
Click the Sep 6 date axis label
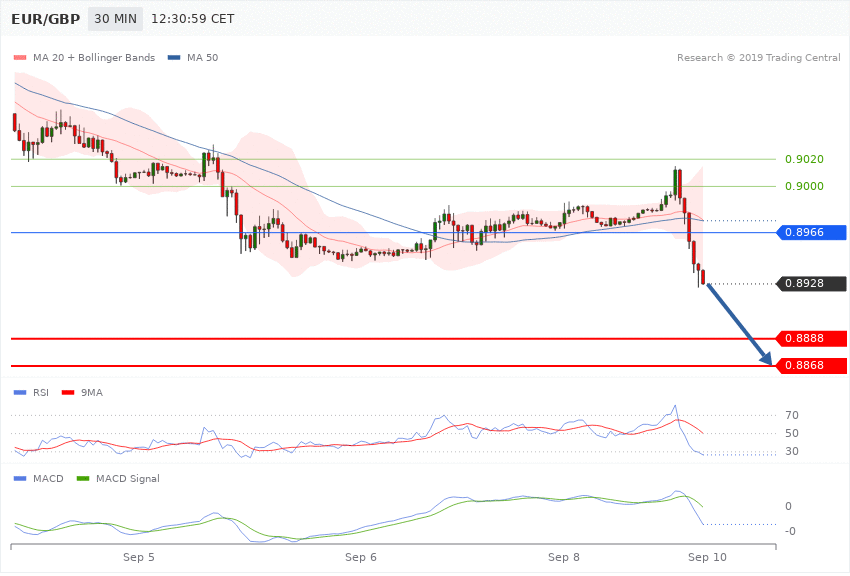pyautogui.click(x=360, y=557)
